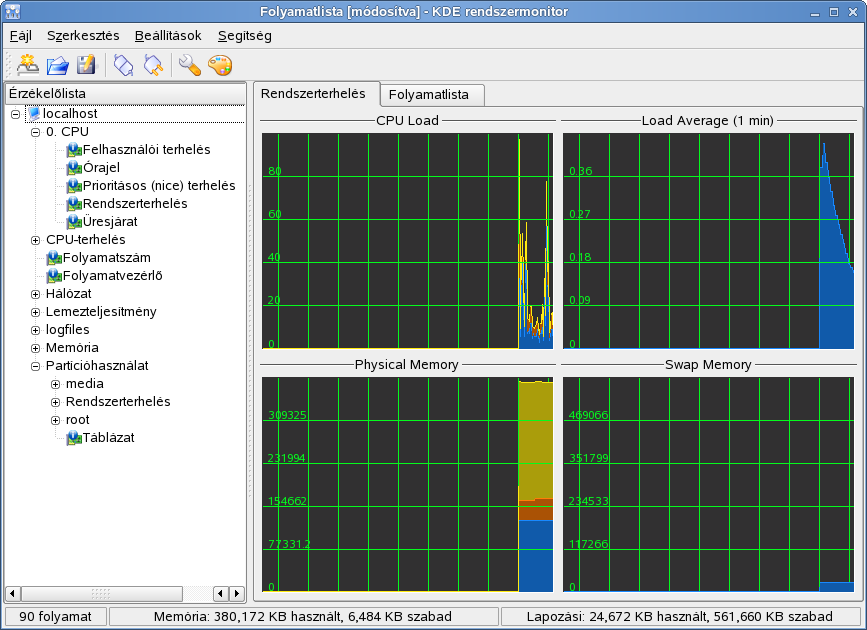Expand the root partition node

tap(55, 420)
